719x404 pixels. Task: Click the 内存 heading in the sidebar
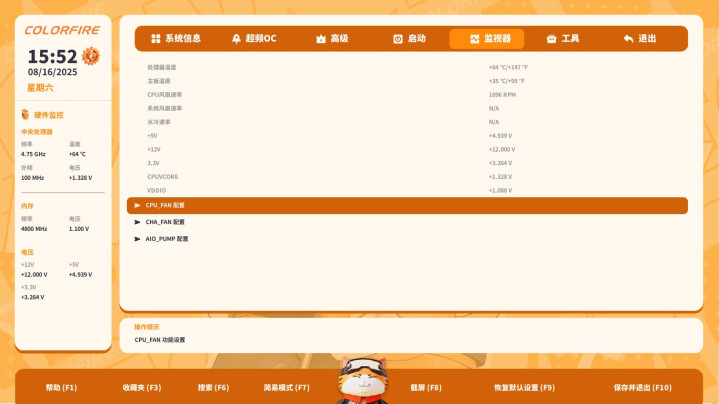pyautogui.click(x=27, y=206)
